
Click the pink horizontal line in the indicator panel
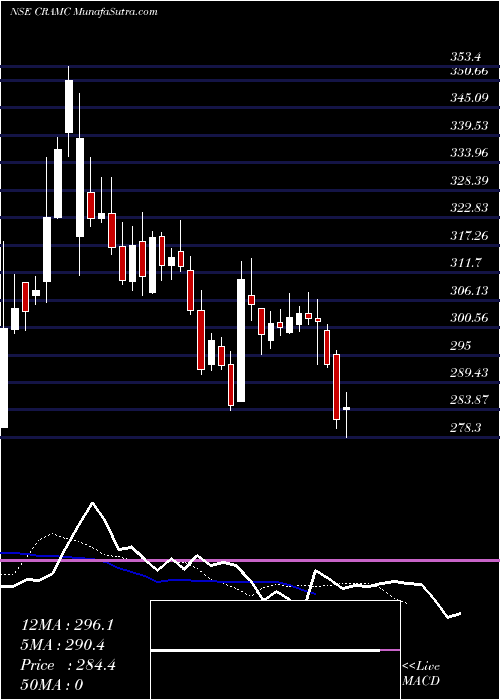[x=250, y=560]
